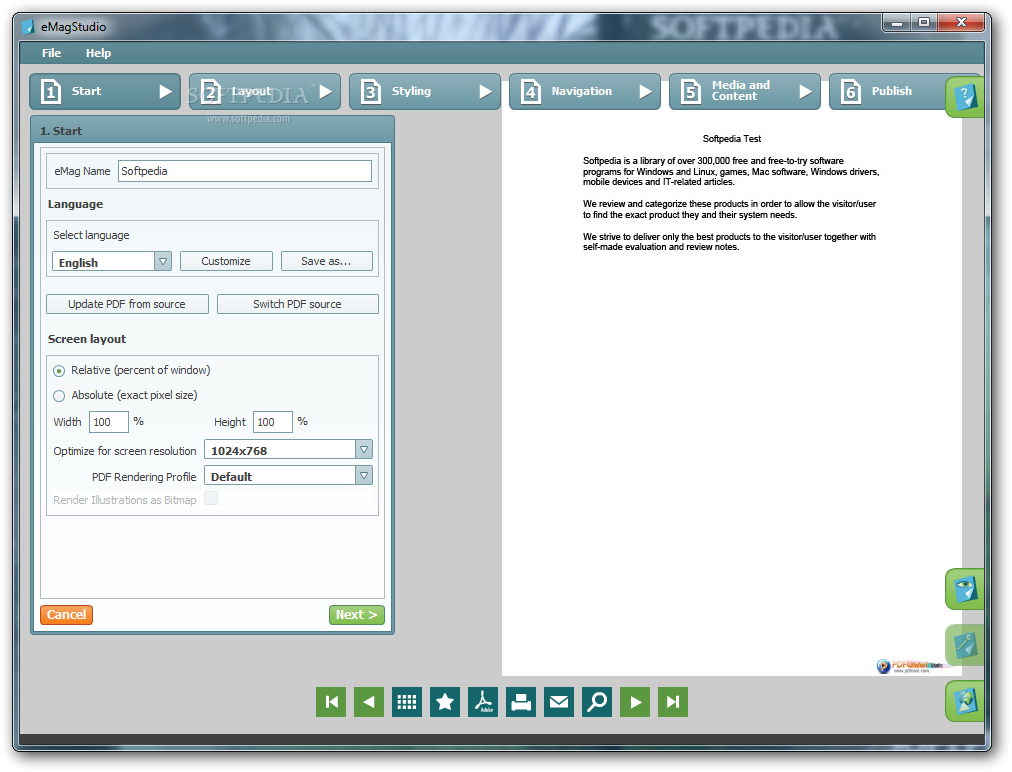Screen dimensions: 1012x772
Task: Open the magnifier search icon
Action: coord(597,702)
